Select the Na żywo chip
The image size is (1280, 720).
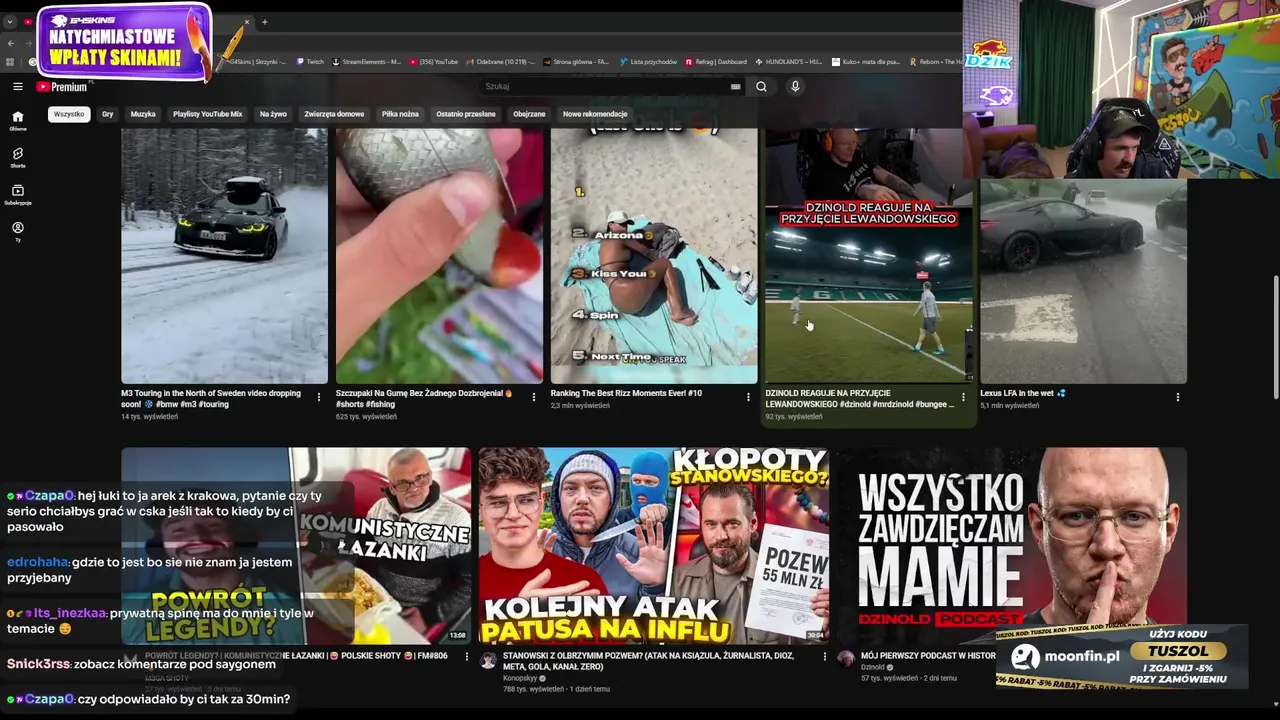click(273, 114)
